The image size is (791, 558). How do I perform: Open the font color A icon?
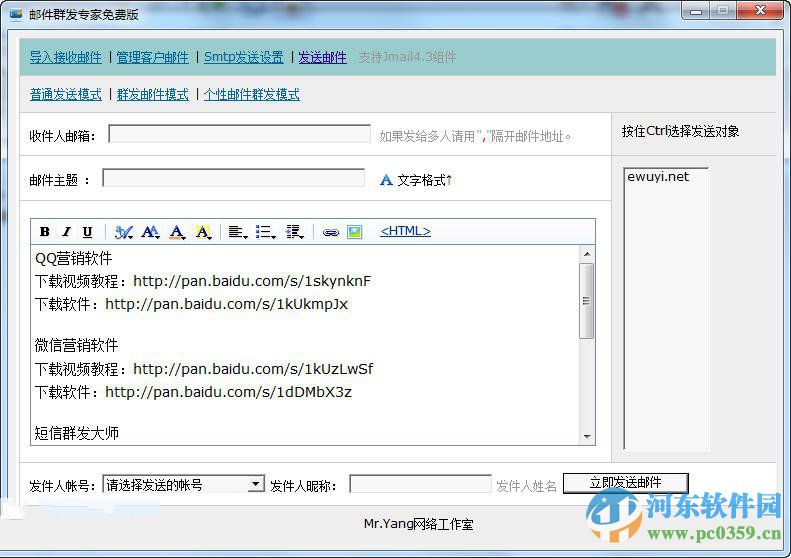pyautogui.click(x=177, y=232)
